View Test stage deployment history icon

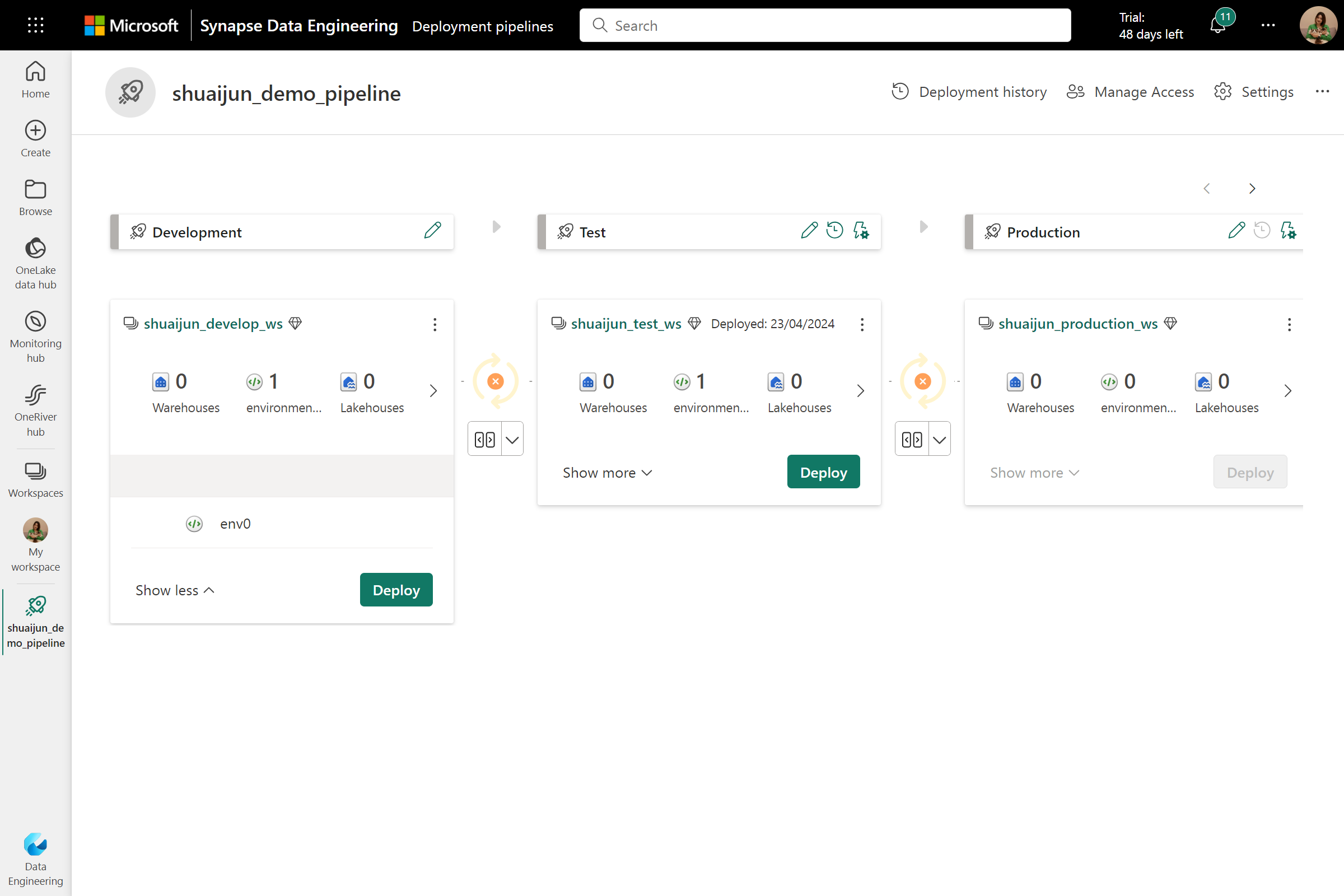(x=835, y=230)
